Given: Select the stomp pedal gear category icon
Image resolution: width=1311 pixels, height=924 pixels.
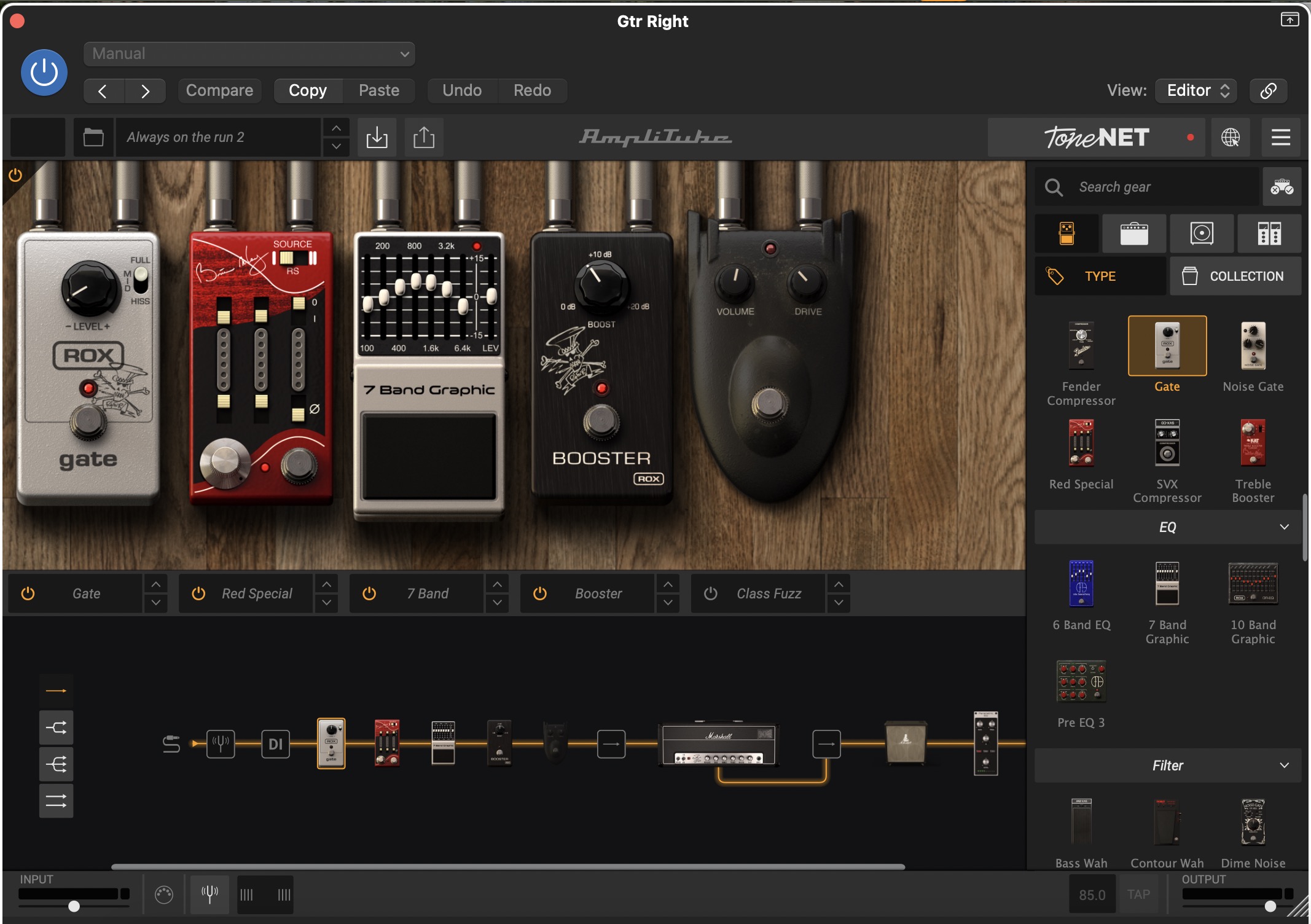Looking at the screenshot, I should click(x=1067, y=233).
